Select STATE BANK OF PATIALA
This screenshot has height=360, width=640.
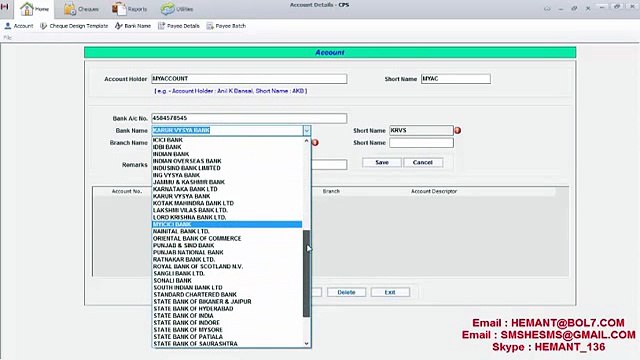(227, 337)
